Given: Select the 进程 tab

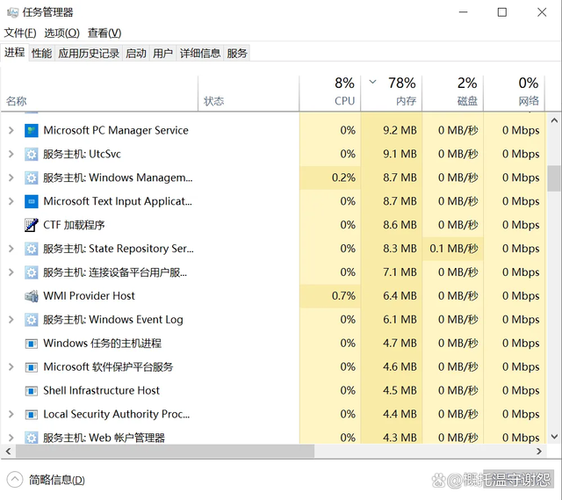Looking at the screenshot, I should pyautogui.click(x=15, y=53).
